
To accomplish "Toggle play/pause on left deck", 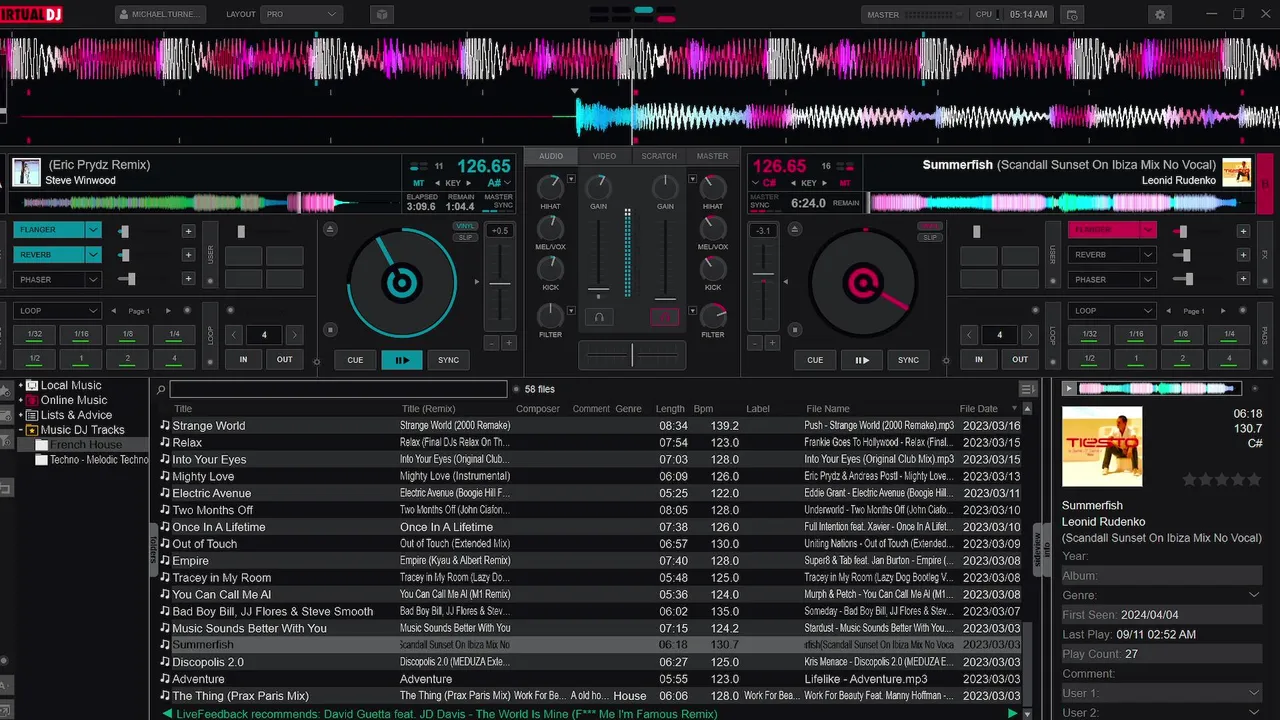I will (x=402, y=360).
